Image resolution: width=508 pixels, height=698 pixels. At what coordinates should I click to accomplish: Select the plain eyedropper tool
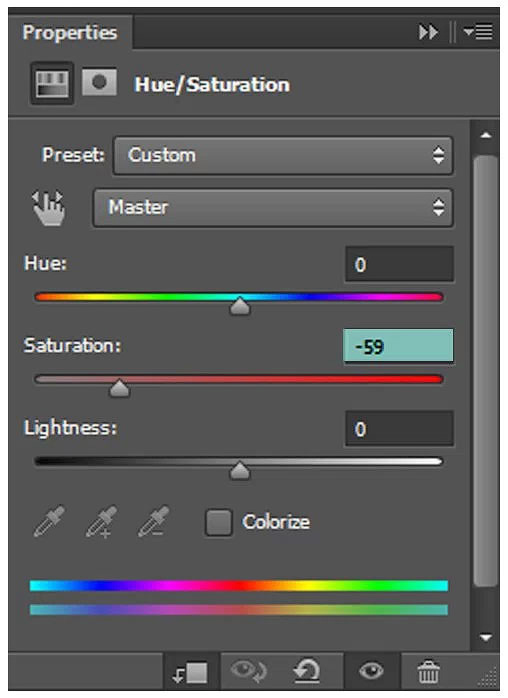49,521
